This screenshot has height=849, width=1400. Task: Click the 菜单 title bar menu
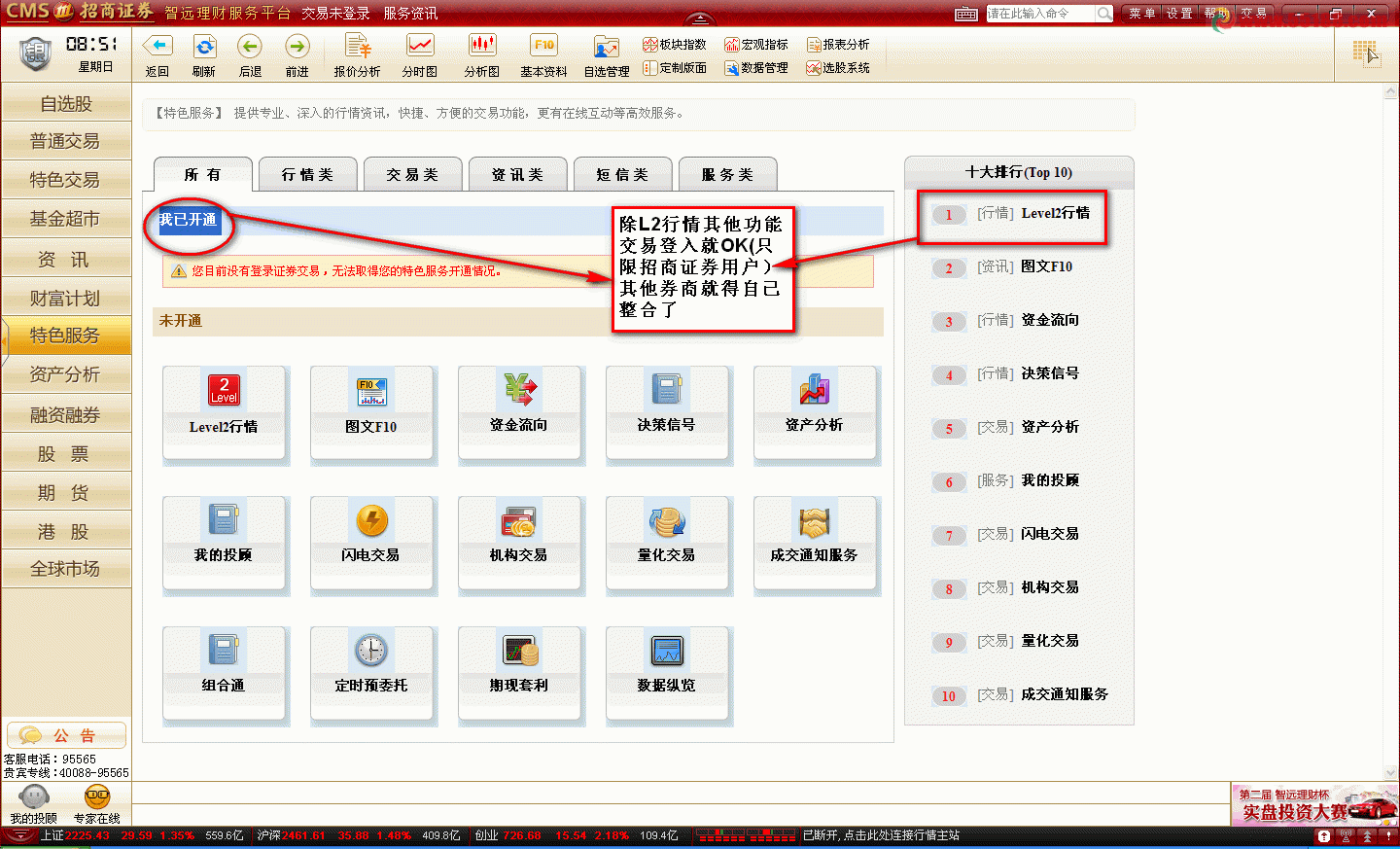(1141, 13)
